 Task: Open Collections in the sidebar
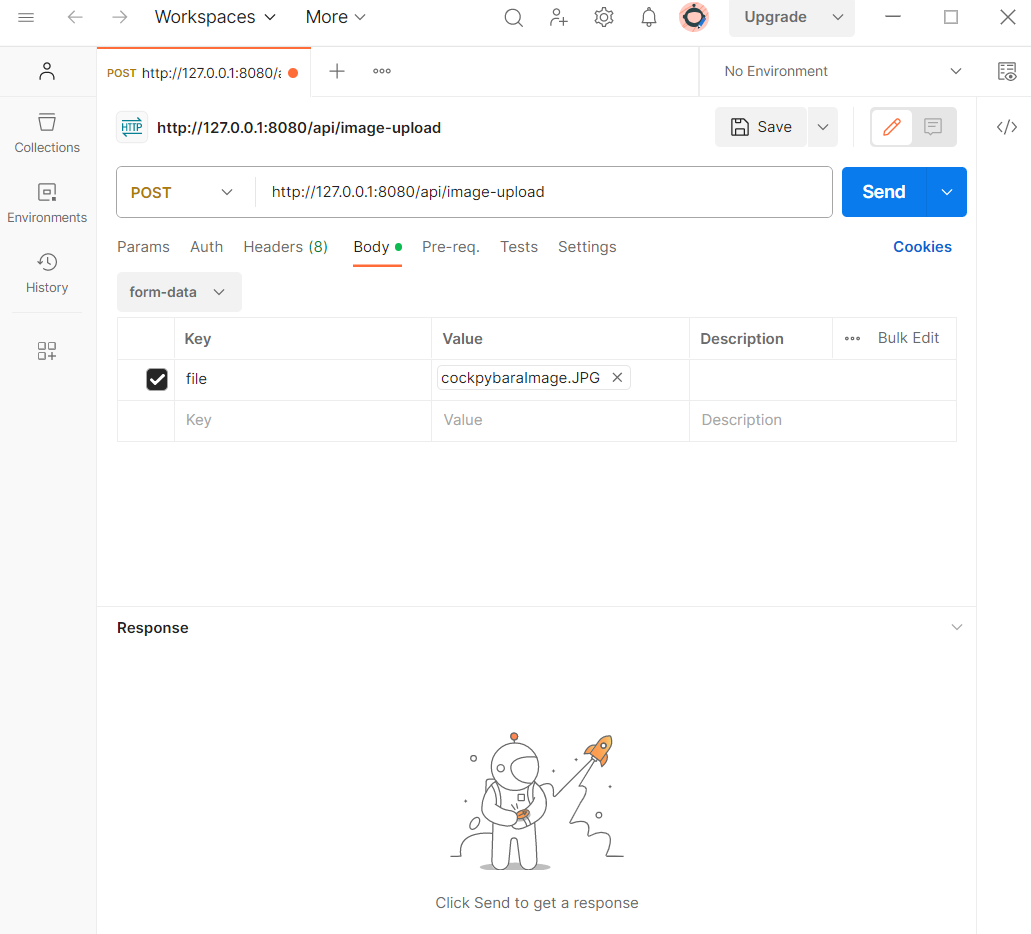(x=47, y=133)
